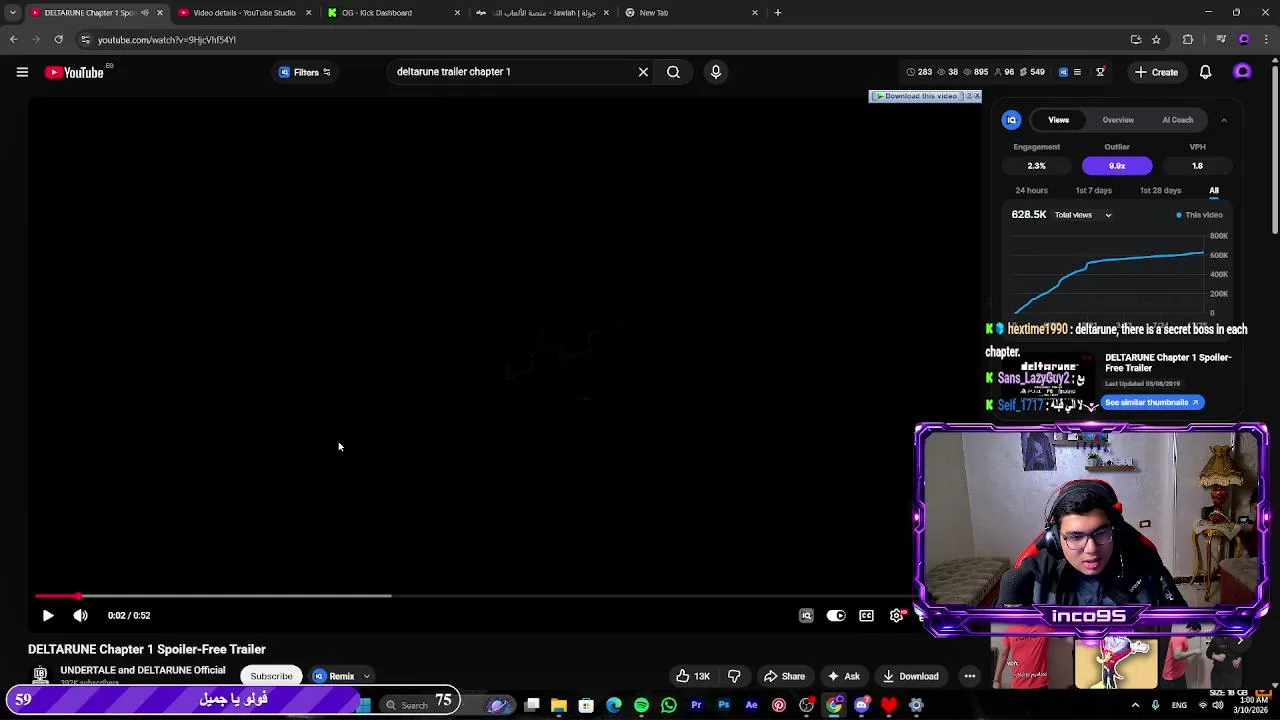1280x720 pixels.
Task: Run search with the magnifier button
Action: 673,72
